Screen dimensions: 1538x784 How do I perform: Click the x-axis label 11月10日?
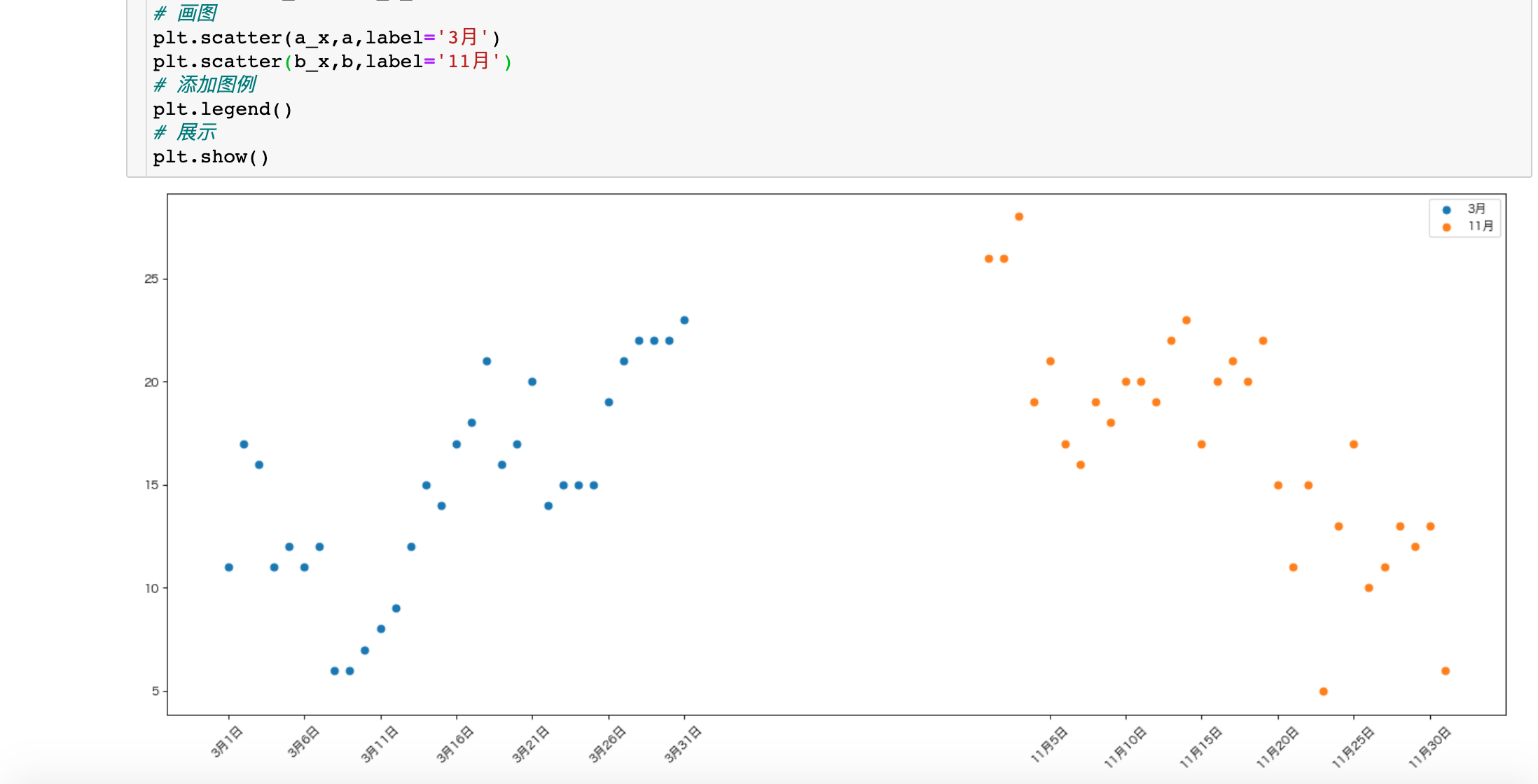click(1125, 747)
